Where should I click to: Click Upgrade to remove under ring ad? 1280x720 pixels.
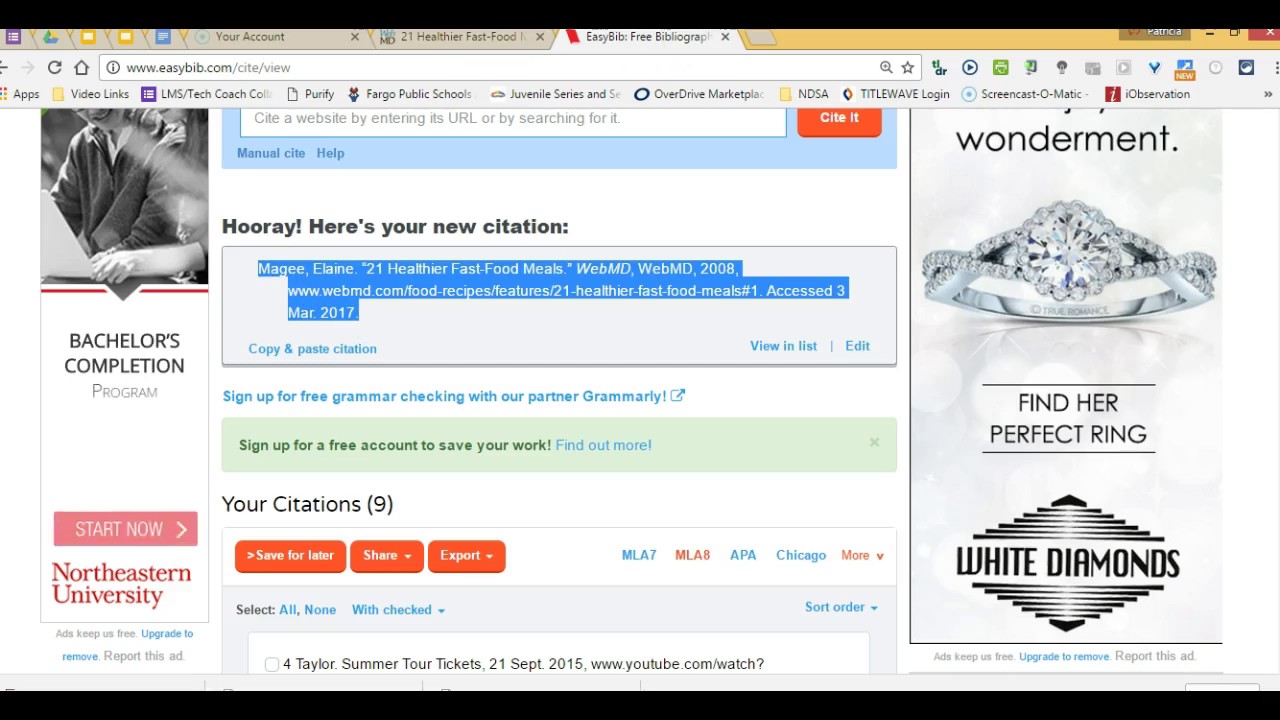pos(1064,656)
